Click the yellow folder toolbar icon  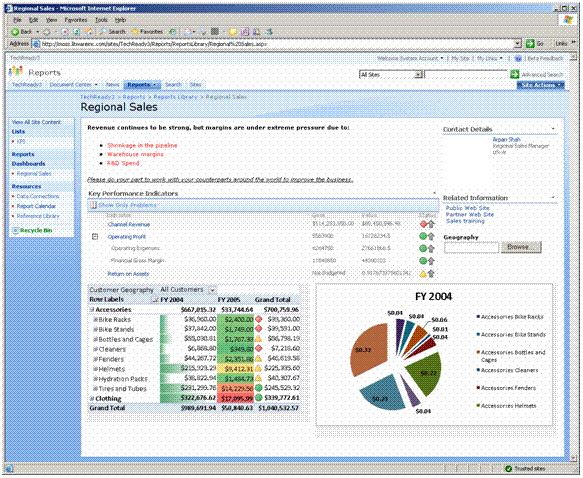[233, 32]
